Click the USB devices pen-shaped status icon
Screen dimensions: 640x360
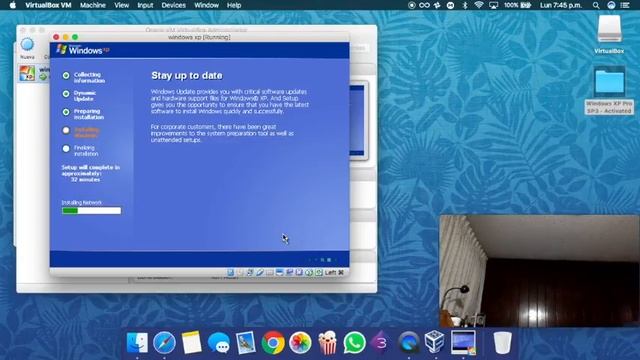[260, 272]
